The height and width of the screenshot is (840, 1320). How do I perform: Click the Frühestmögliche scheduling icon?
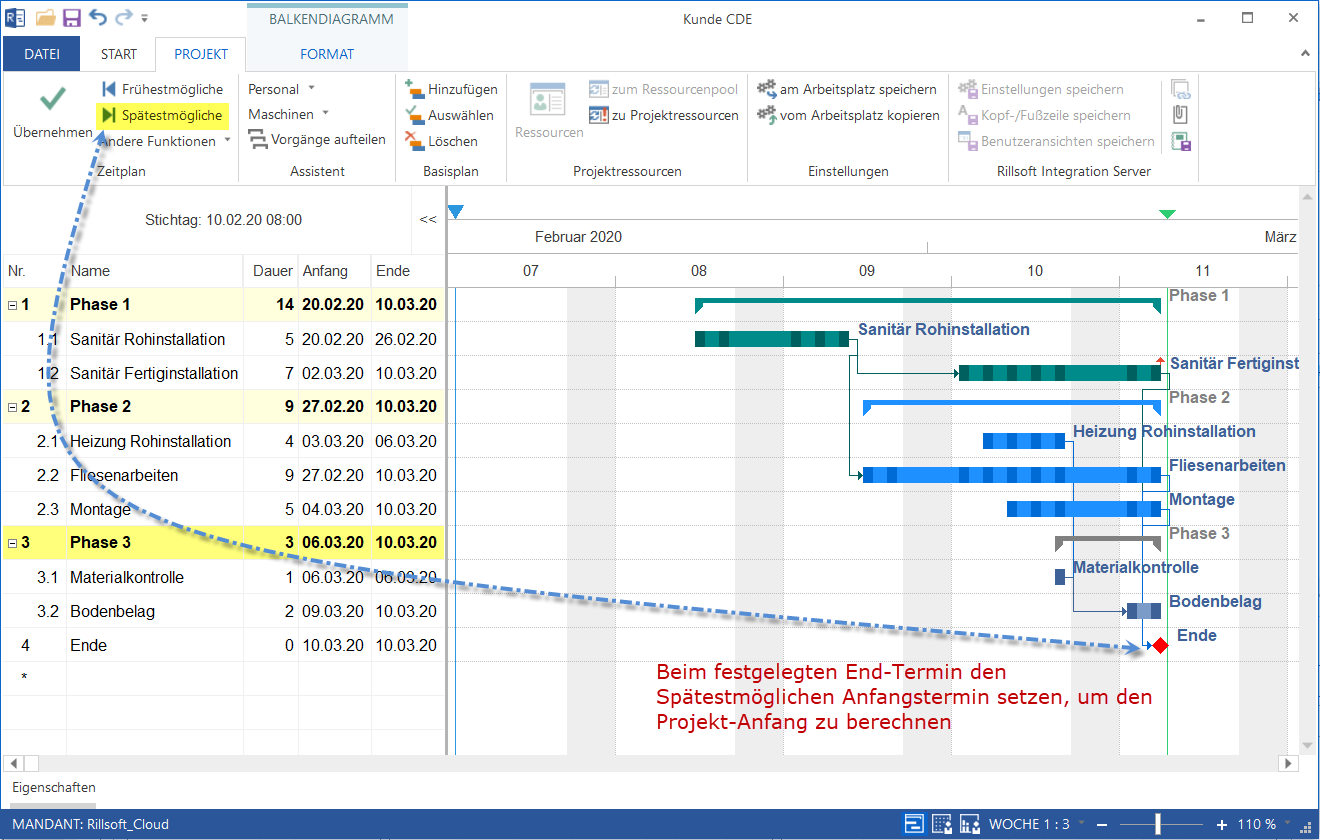coord(109,89)
